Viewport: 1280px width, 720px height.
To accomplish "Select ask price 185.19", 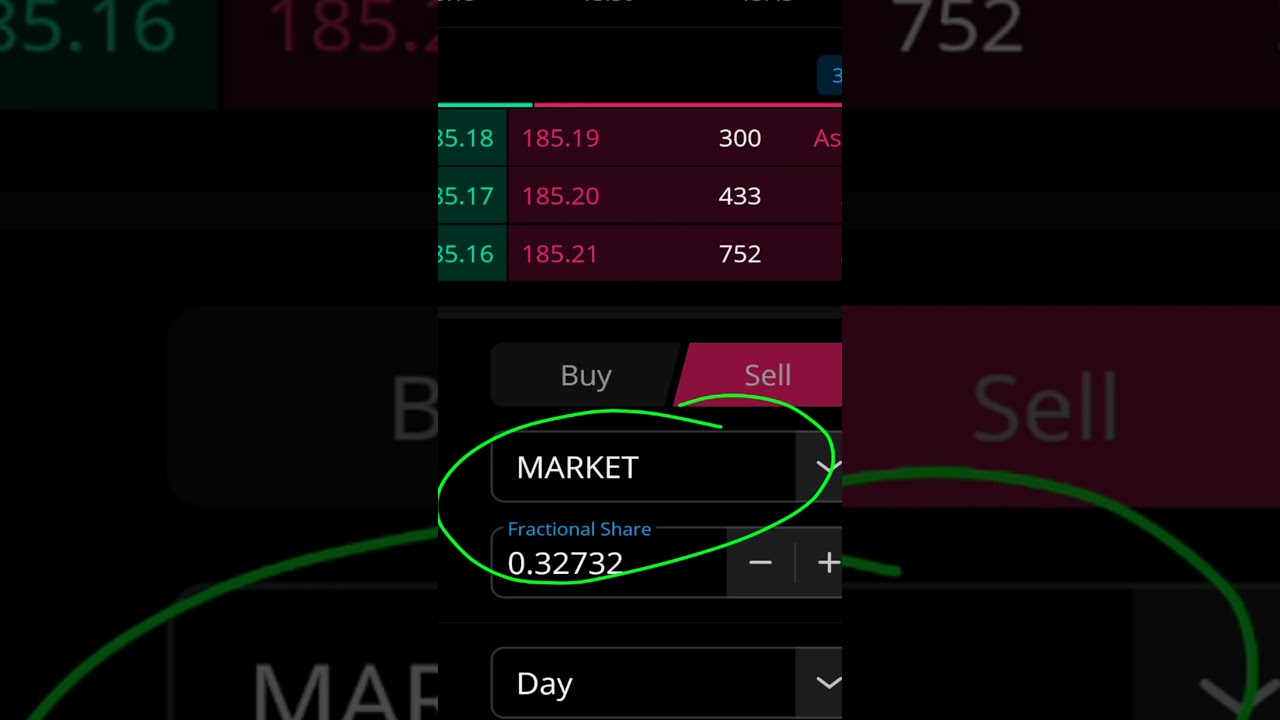I will (560, 138).
